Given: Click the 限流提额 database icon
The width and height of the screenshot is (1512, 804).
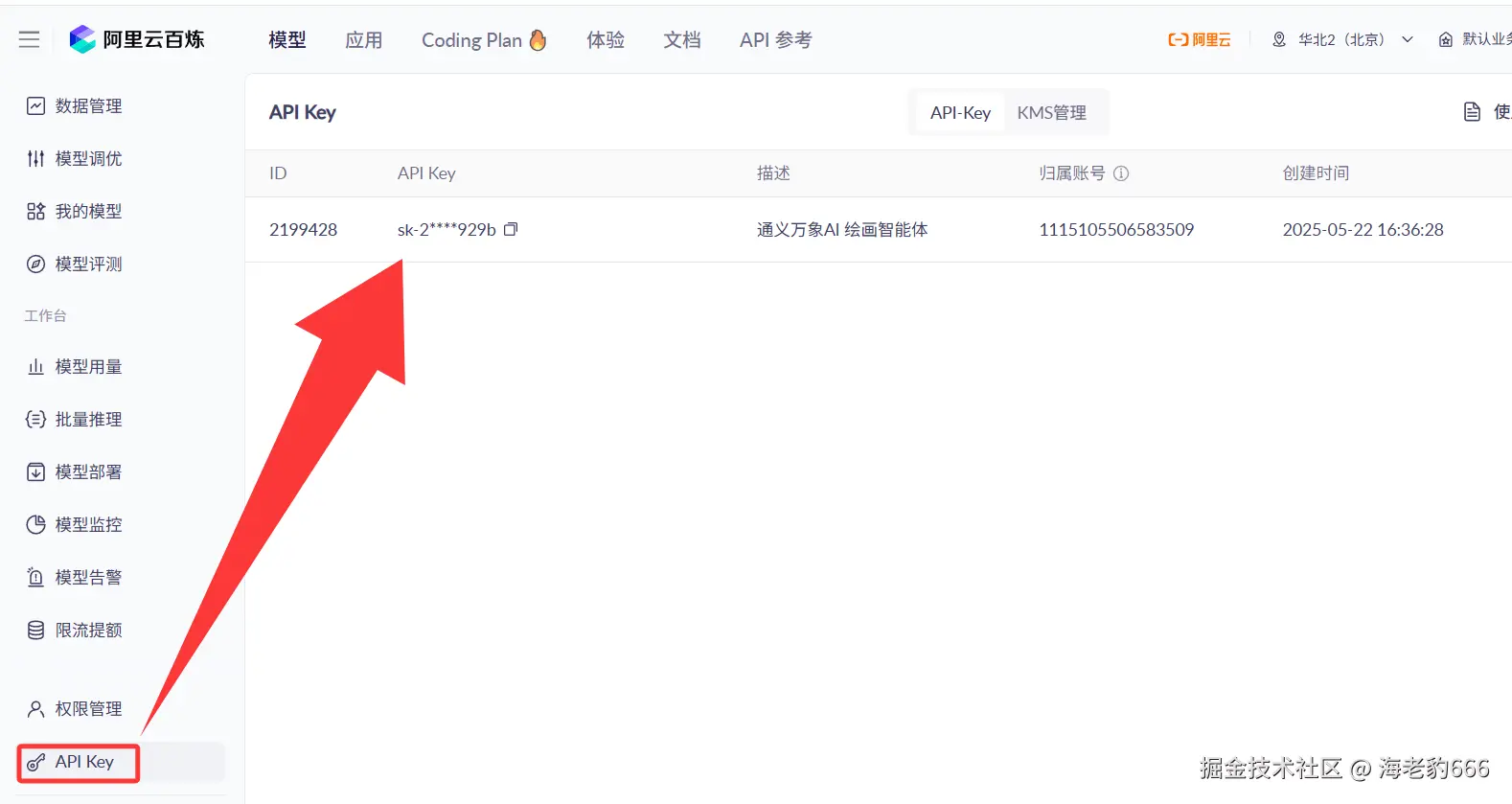Looking at the screenshot, I should click(35, 630).
